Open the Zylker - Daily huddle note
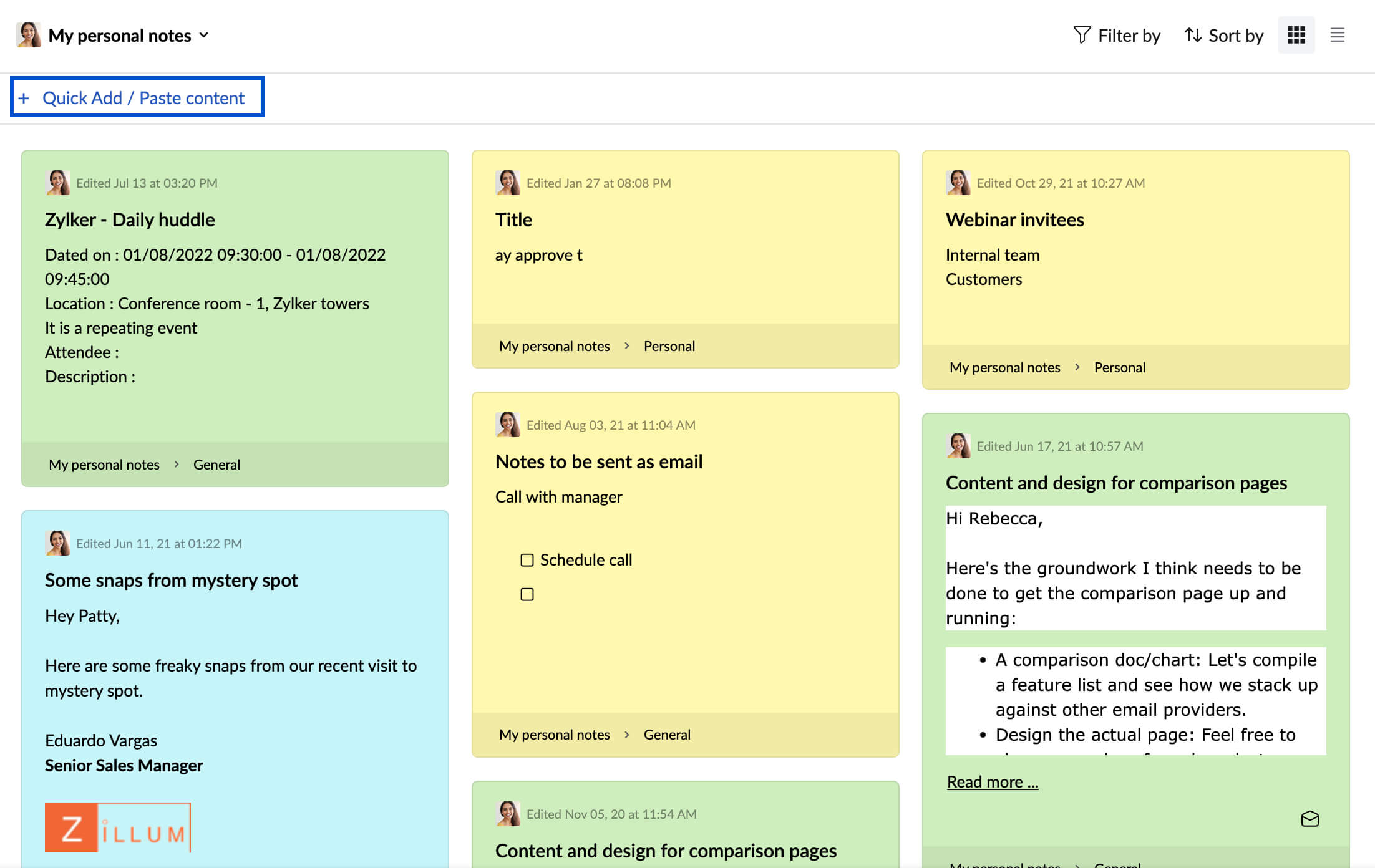The image size is (1375, 868). (x=130, y=219)
